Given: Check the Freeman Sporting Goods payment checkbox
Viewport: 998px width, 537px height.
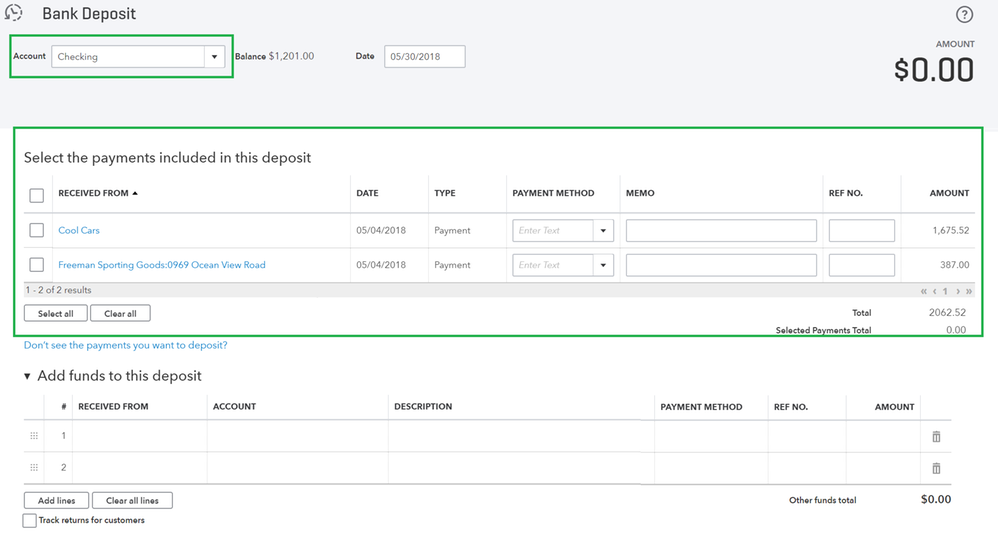Looking at the screenshot, I should (37, 265).
